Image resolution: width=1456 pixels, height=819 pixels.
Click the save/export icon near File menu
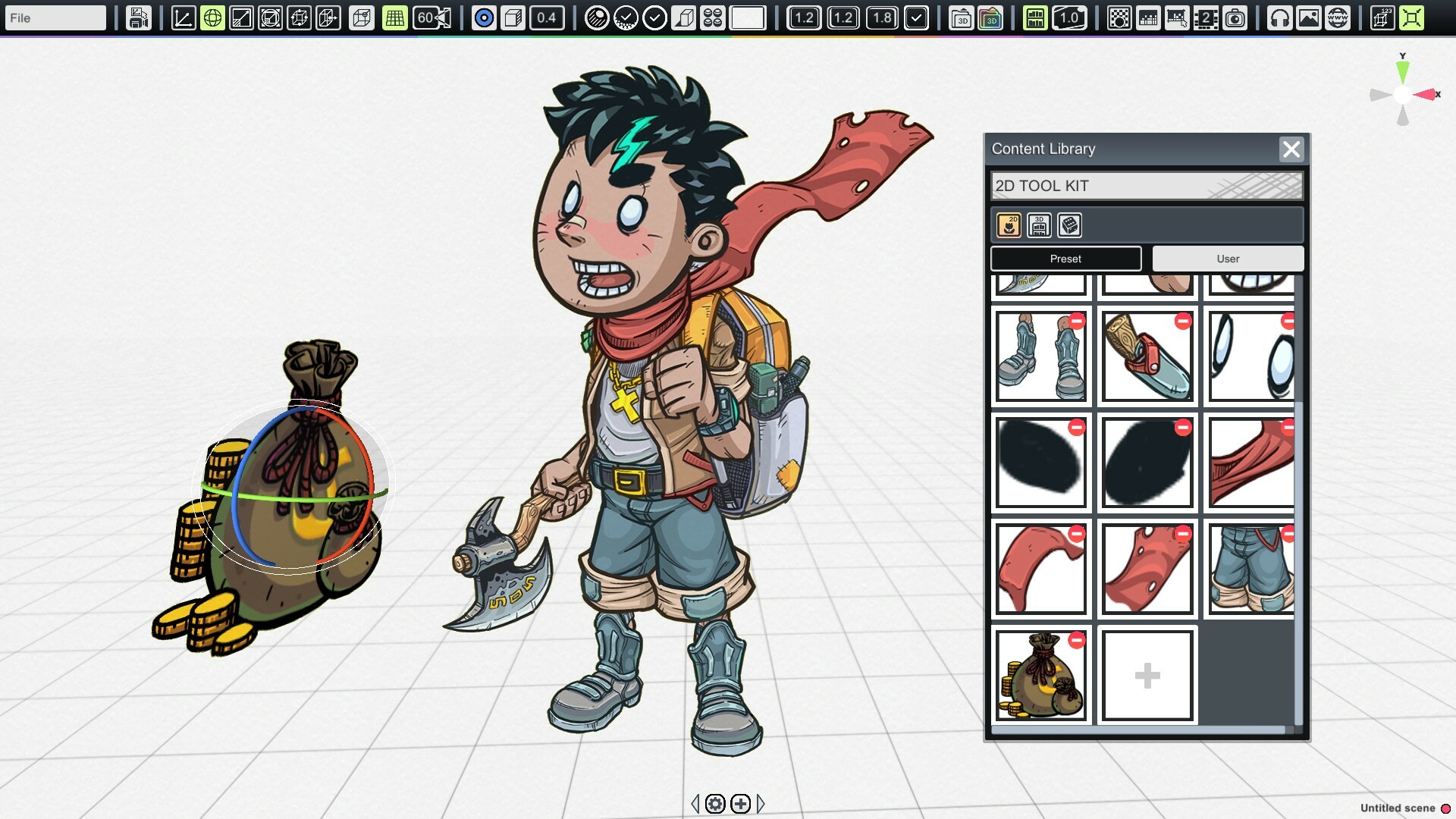point(137,17)
